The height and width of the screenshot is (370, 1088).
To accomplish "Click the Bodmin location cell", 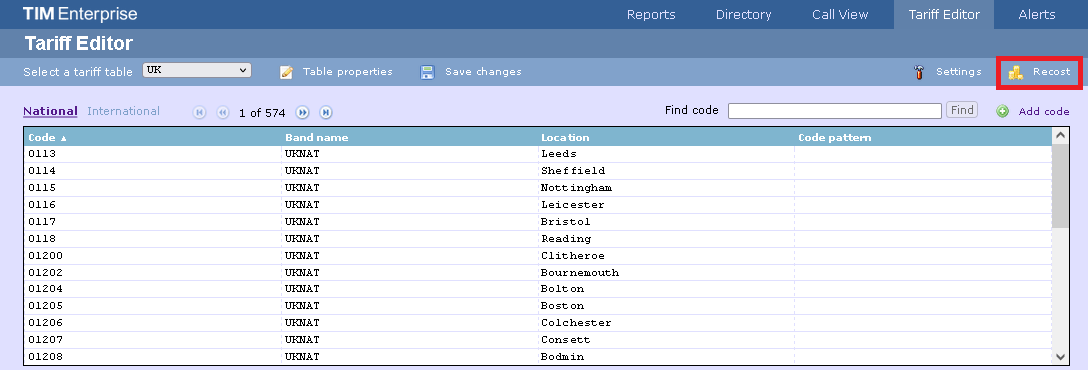I will coord(666,357).
